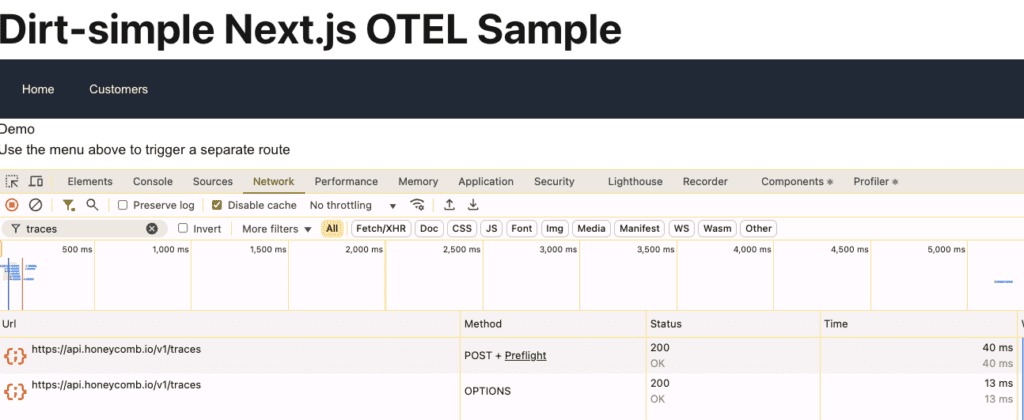Image resolution: width=1024 pixels, height=420 pixels.
Task: Click the export HAR download icon
Action: click(473, 205)
